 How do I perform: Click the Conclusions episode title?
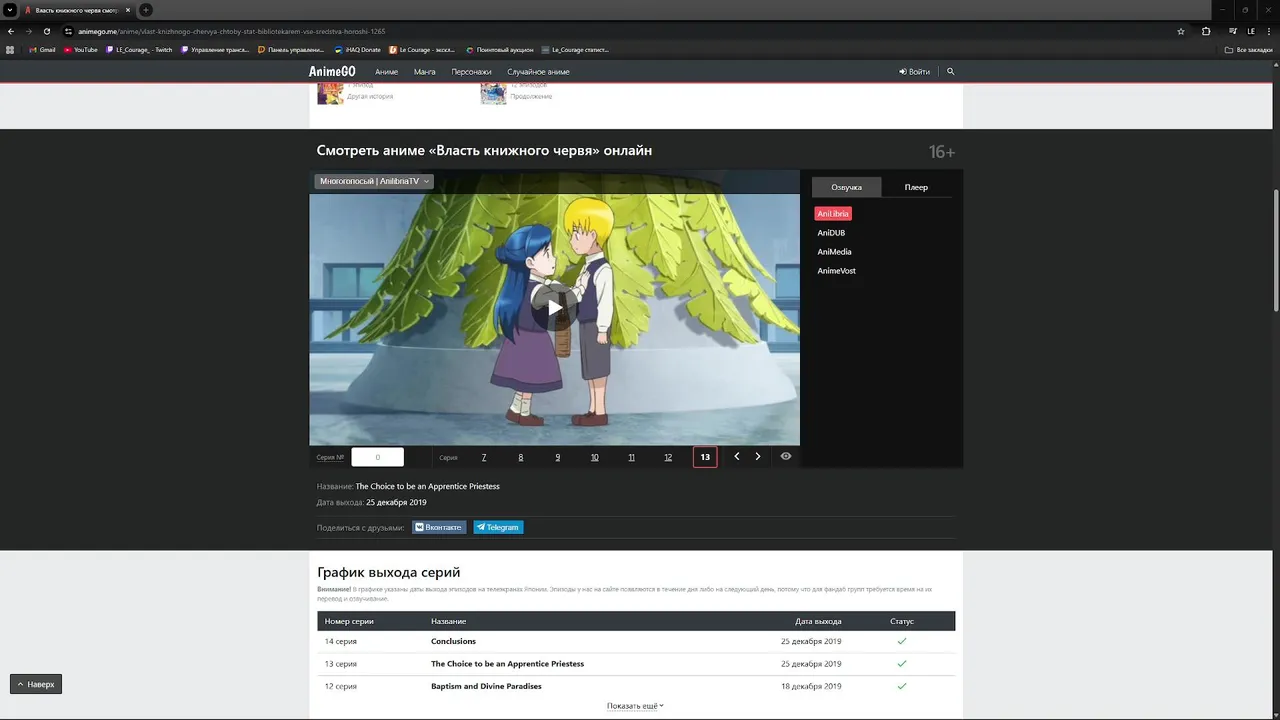coord(453,641)
